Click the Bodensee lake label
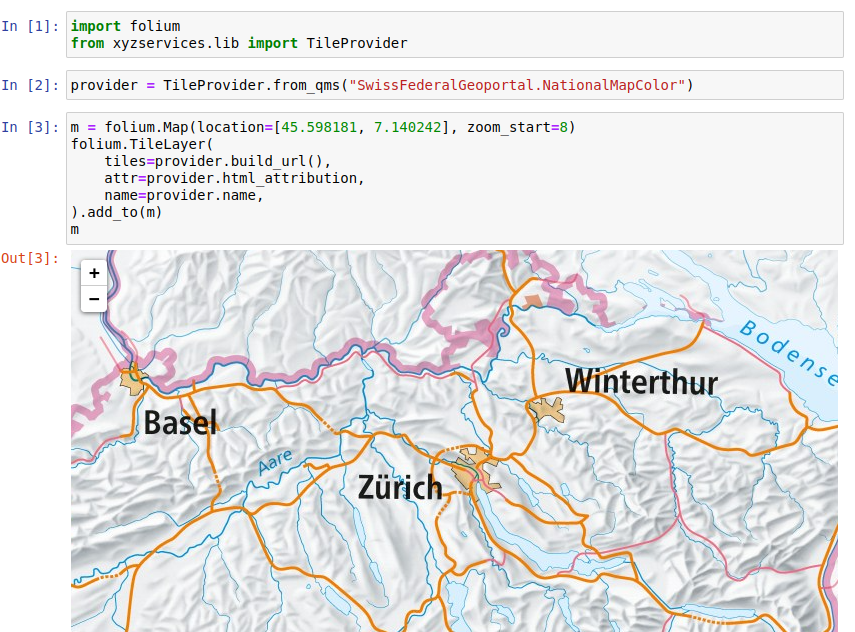855x632 pixels. [x=788, y=352]
